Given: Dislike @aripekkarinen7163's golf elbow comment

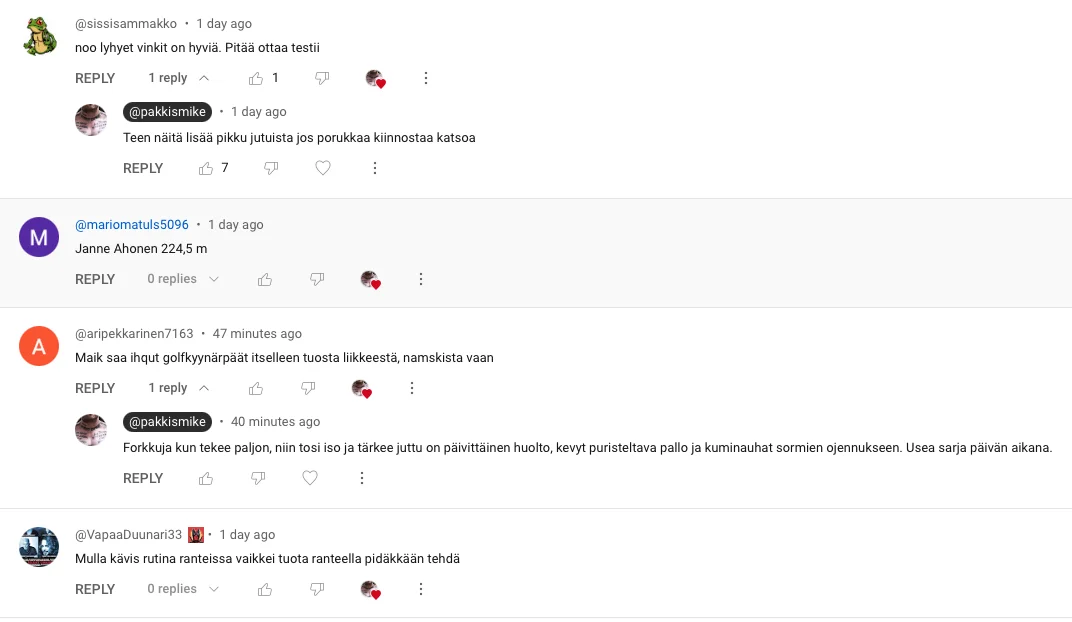Looking at the screenshot, I should click(x=308, y=388).
